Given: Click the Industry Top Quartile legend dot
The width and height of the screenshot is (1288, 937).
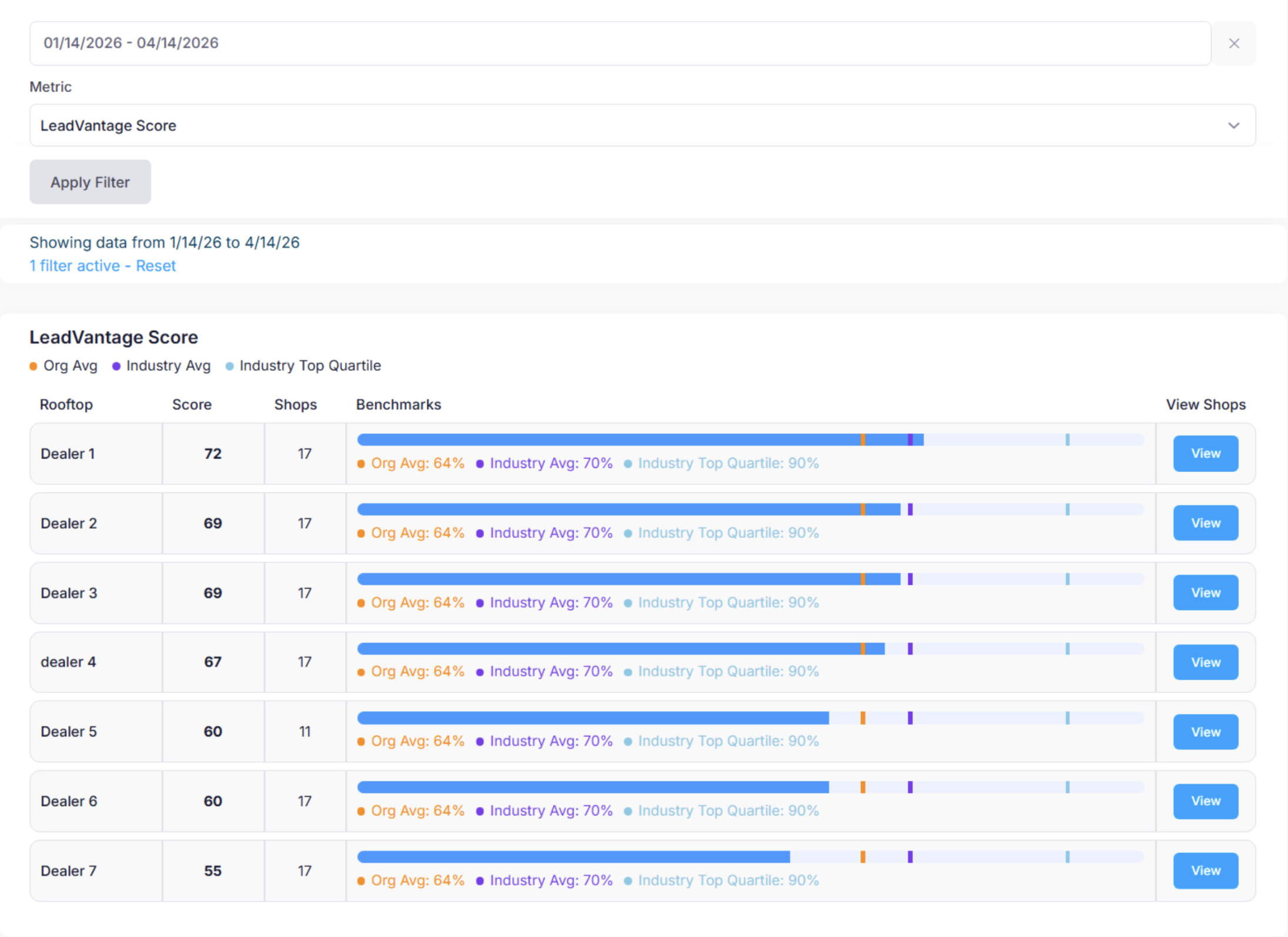Looking at the screenshot, I should click(x=230, y=366).
